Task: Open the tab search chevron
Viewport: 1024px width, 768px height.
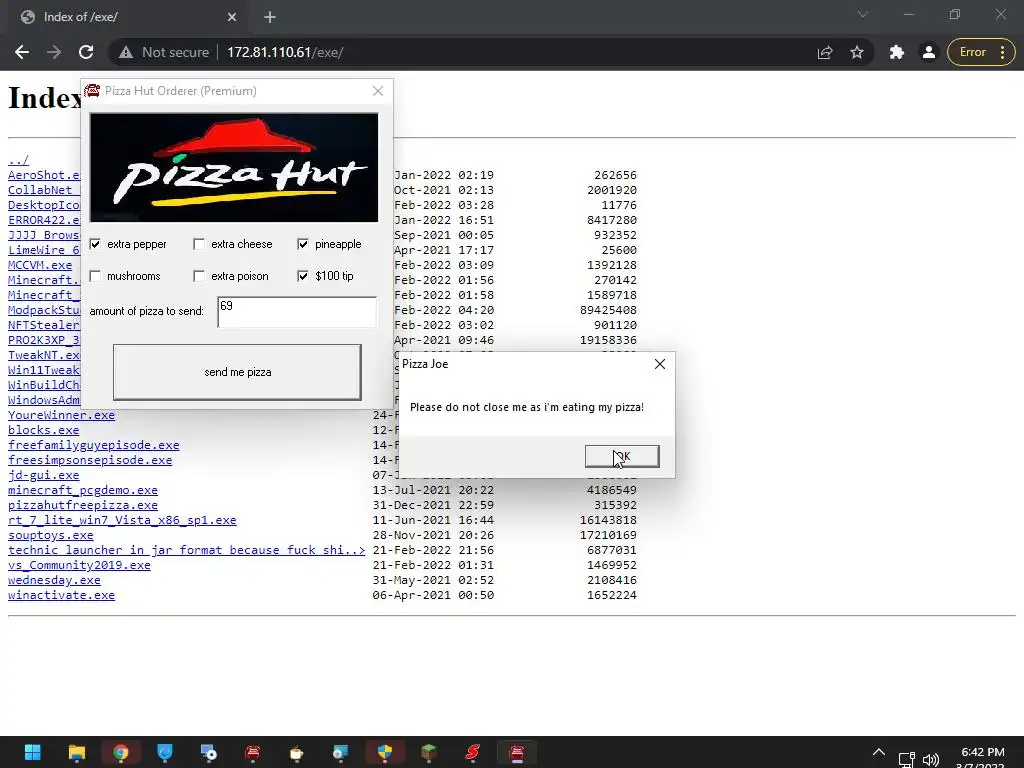Action: (x=863, y=14)
